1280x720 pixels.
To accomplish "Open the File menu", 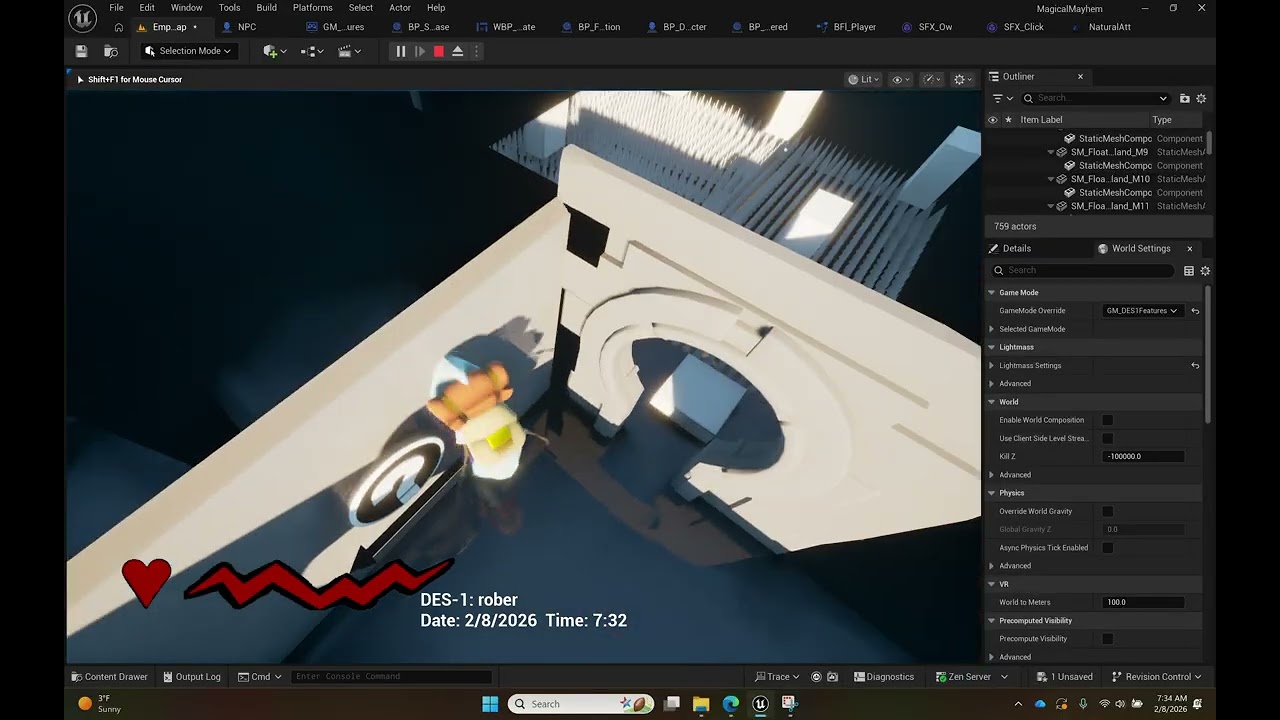I will pyautogui.click(x=117, y=7).
